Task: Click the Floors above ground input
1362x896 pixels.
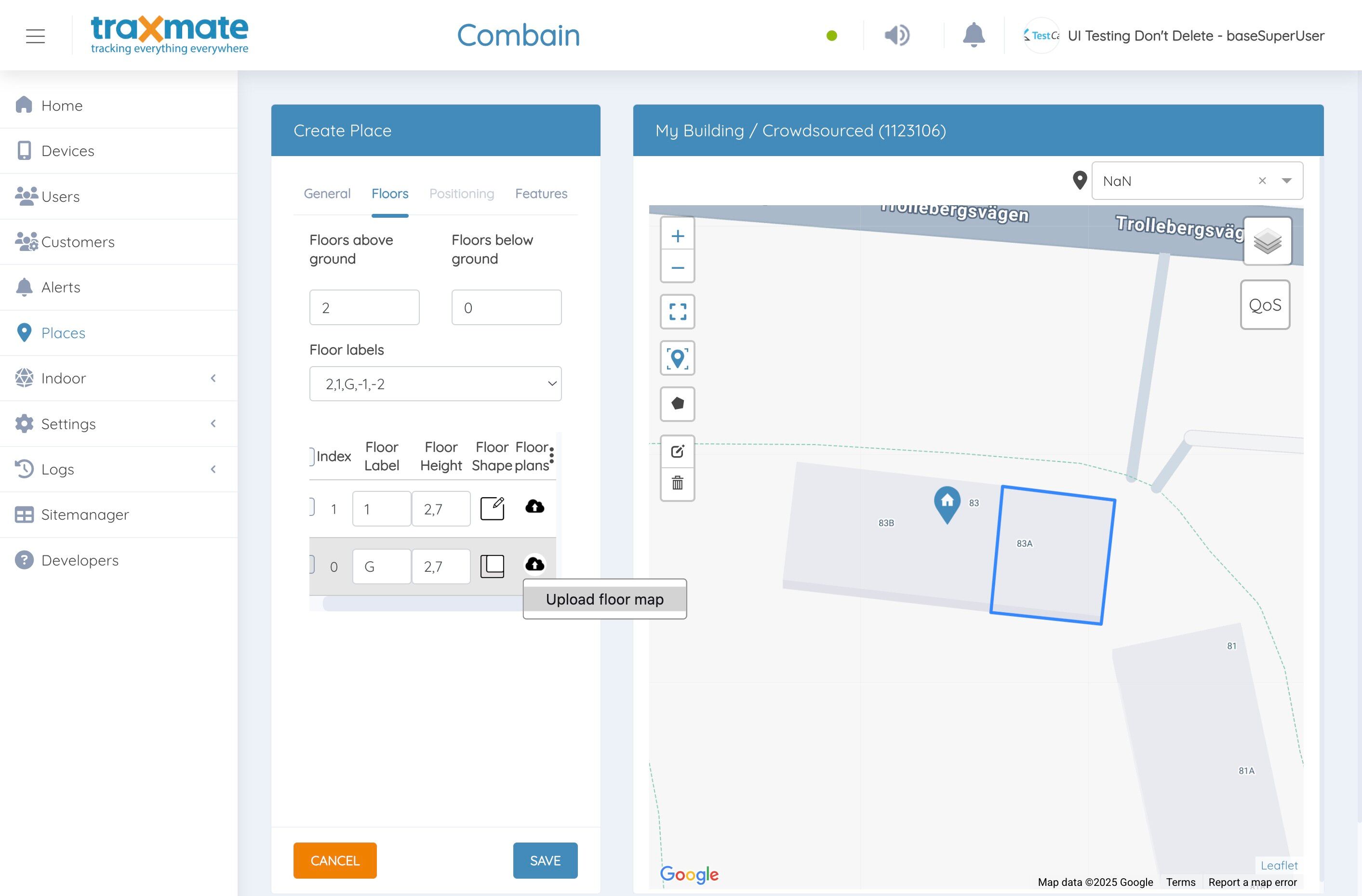Action: 364,308
